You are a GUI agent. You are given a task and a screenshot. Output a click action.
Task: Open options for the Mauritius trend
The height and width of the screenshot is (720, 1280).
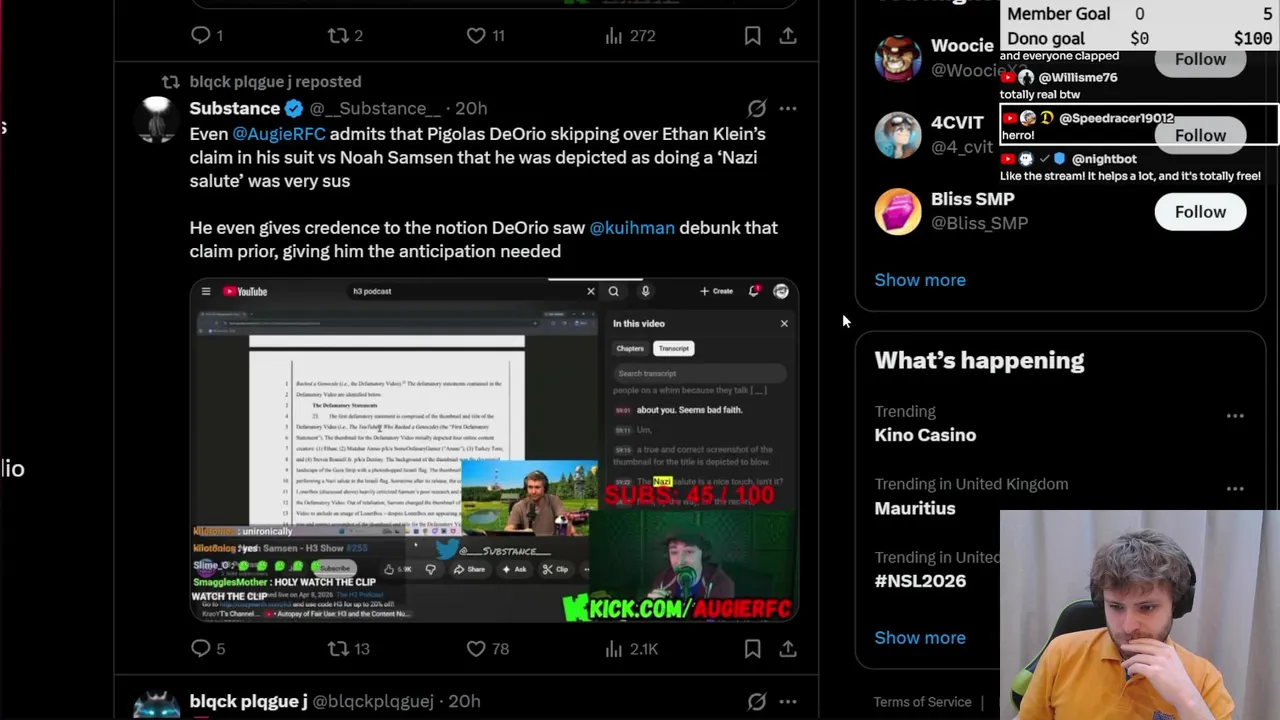[x=1235, y=489]
